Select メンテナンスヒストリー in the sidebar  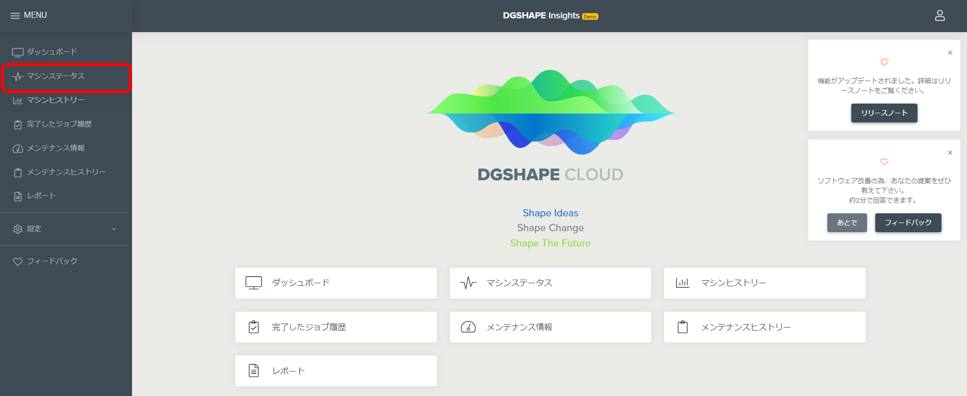pos(66,172)
